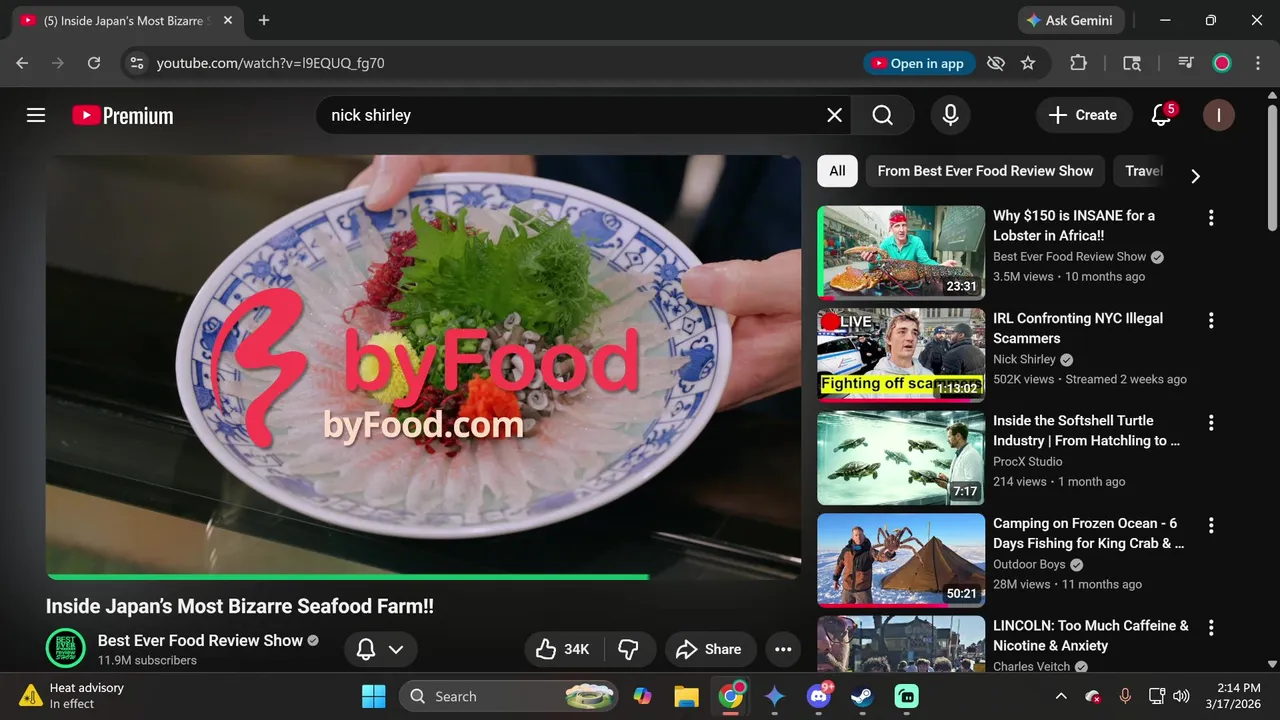
Task: Open options for LINCOLN caffeine video
Action: tap(1211, 628)
